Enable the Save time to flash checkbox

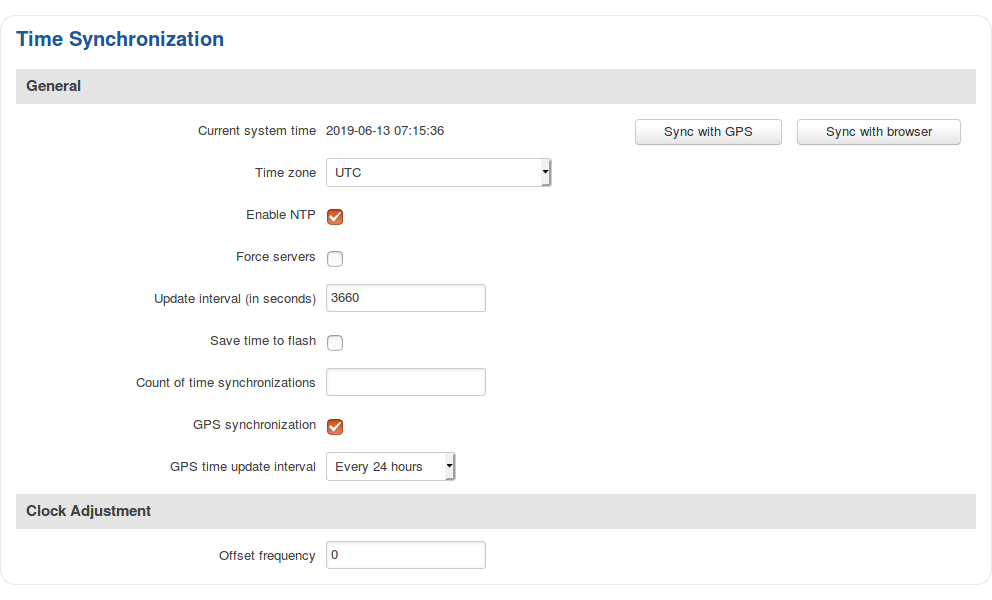(x=335, y=343)
